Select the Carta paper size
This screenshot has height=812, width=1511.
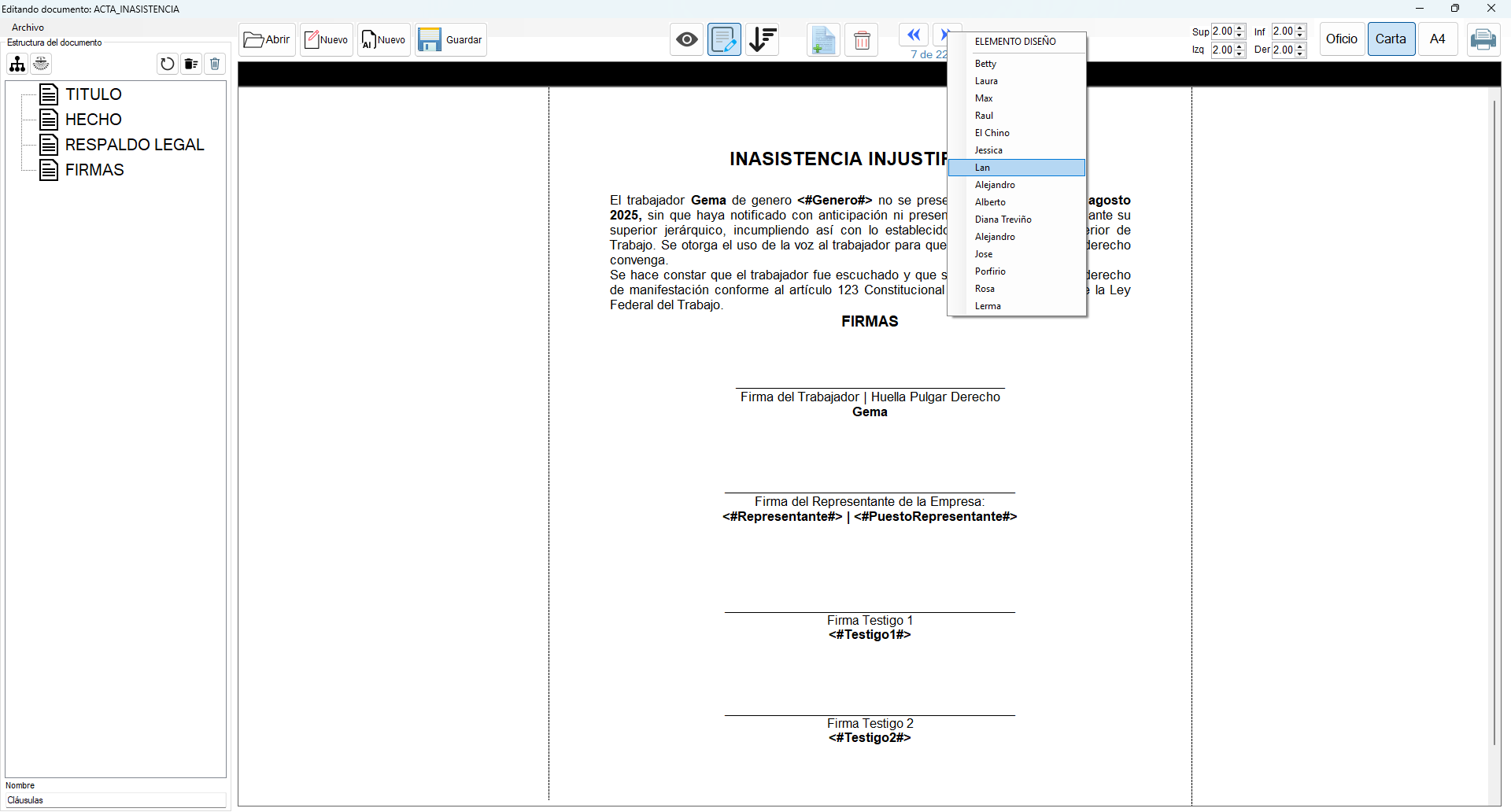pos(1391,39)
